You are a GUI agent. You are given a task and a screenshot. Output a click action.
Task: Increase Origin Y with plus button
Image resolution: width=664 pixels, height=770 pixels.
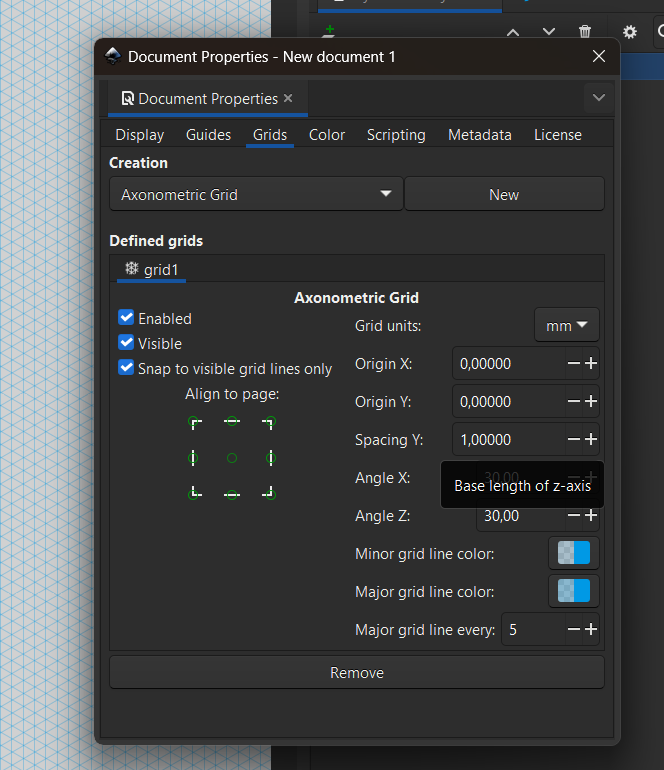(591, 401)
